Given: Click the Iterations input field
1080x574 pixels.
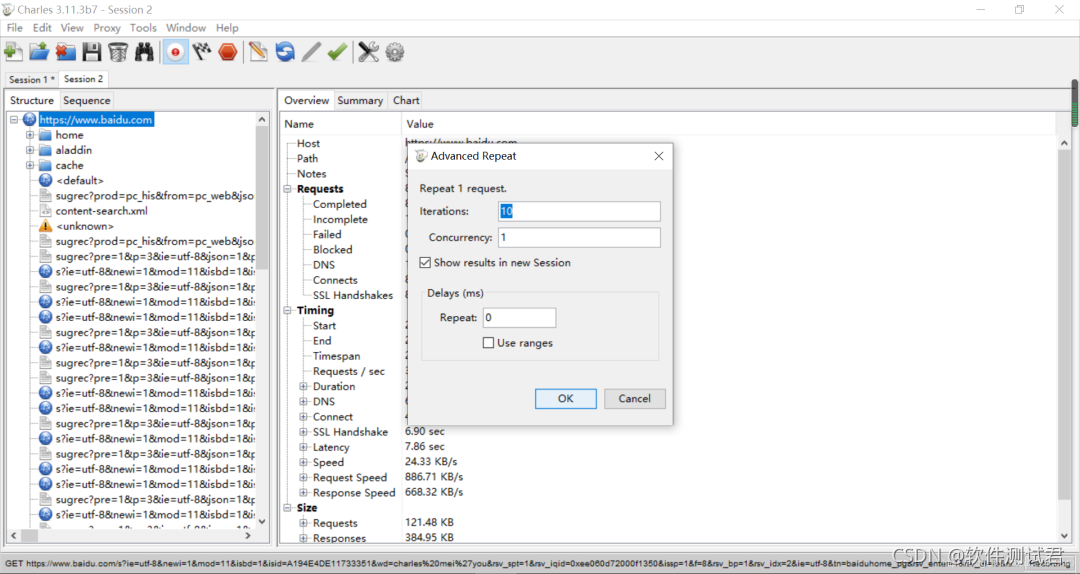Looking at the screenshot, I should pyautogui.click(x=579, y=212).
